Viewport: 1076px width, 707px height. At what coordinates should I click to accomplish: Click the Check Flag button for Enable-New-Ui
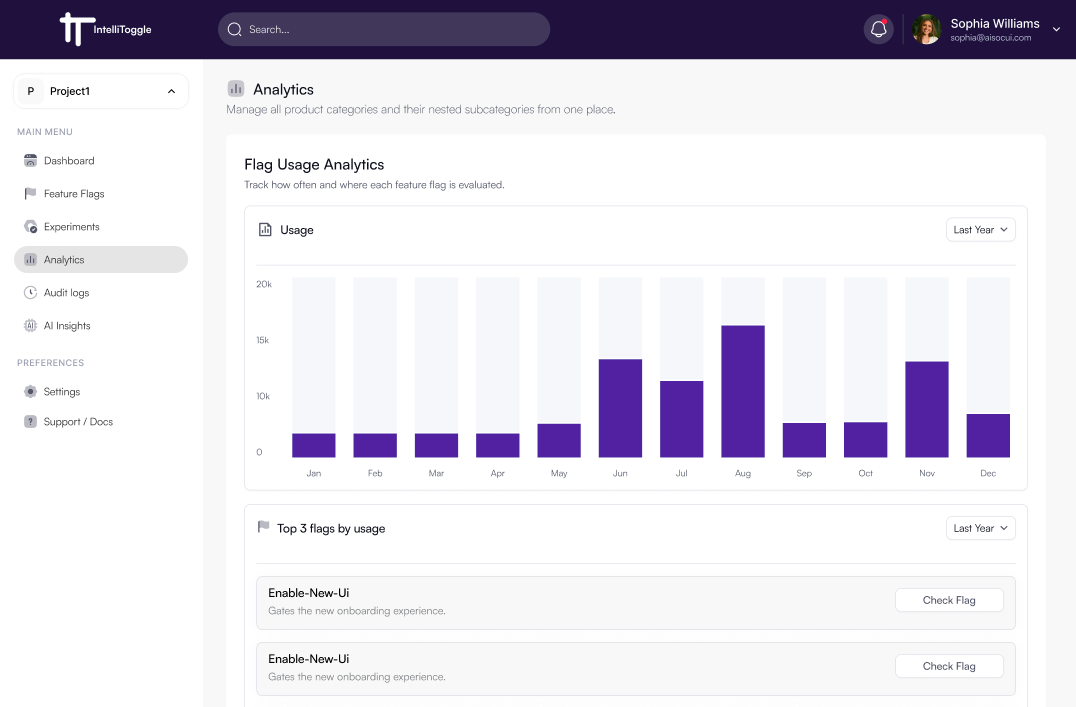(948, 600)
